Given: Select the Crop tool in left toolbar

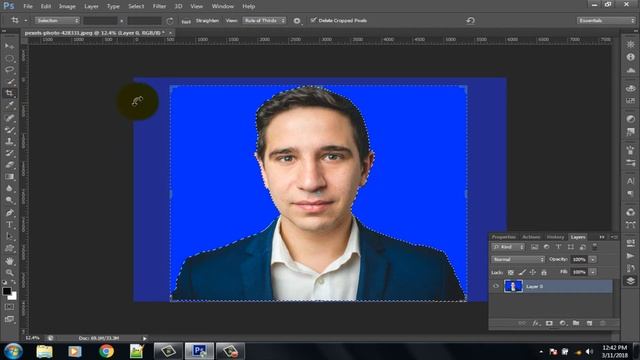Looking at the screenshot, I should click(x=9, y=93).
